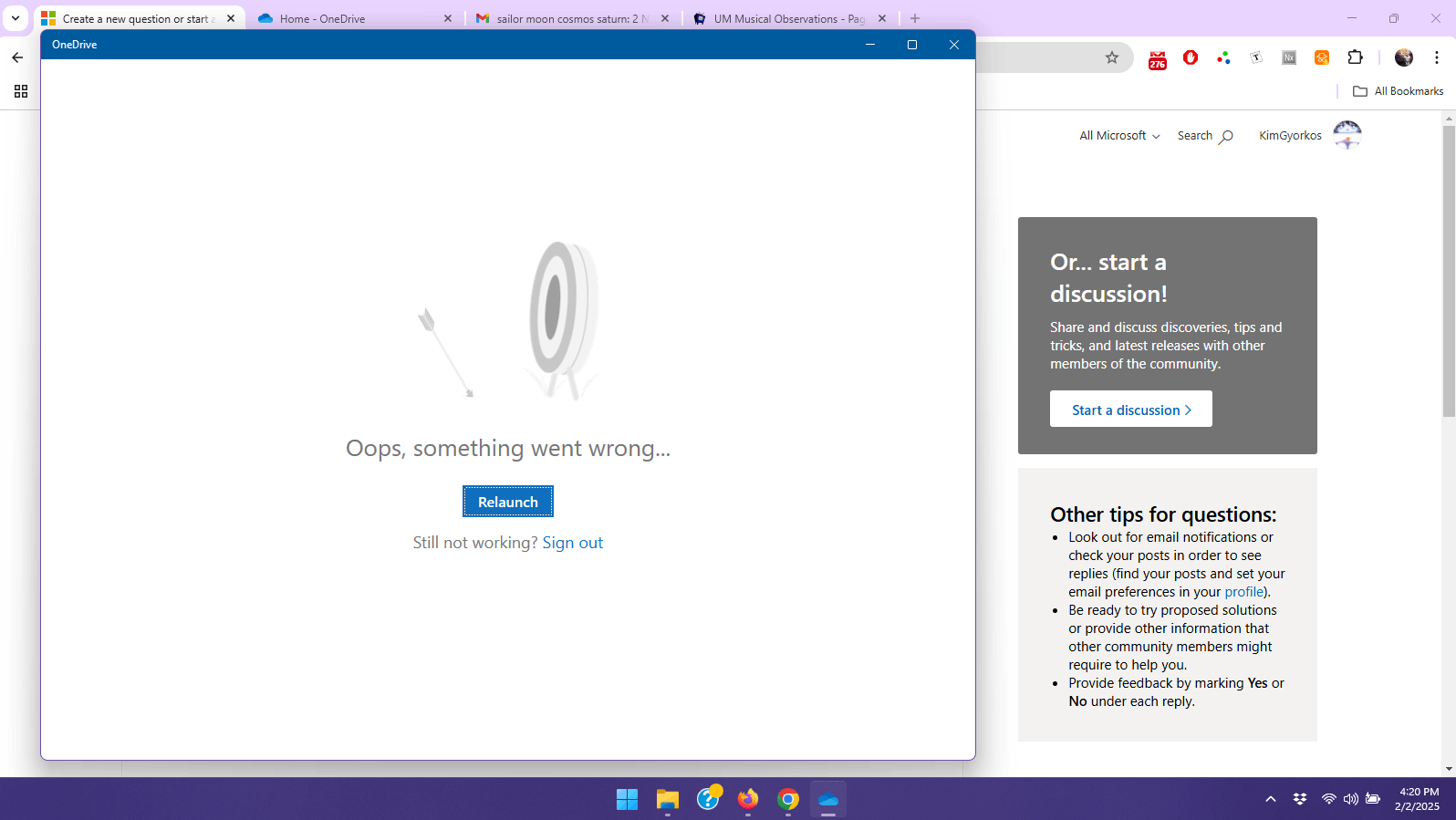
Task: Show hidden tray icons chevron
Action: tap(1271, 799)
